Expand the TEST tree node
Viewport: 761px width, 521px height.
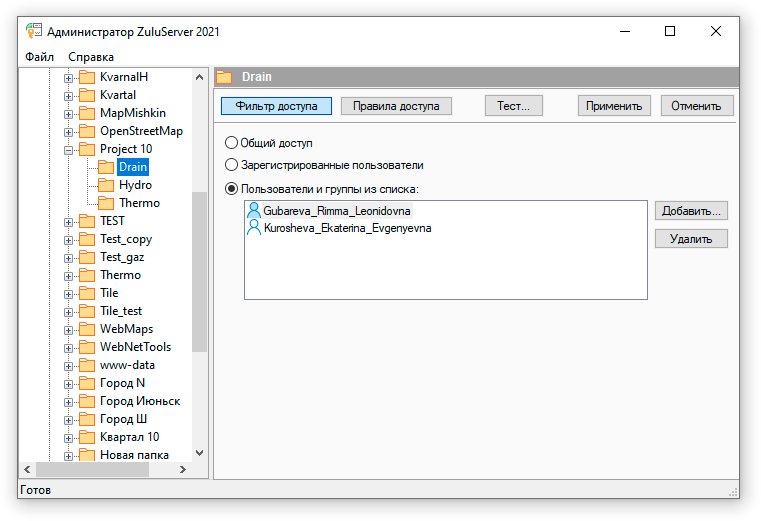click(68, 222)
